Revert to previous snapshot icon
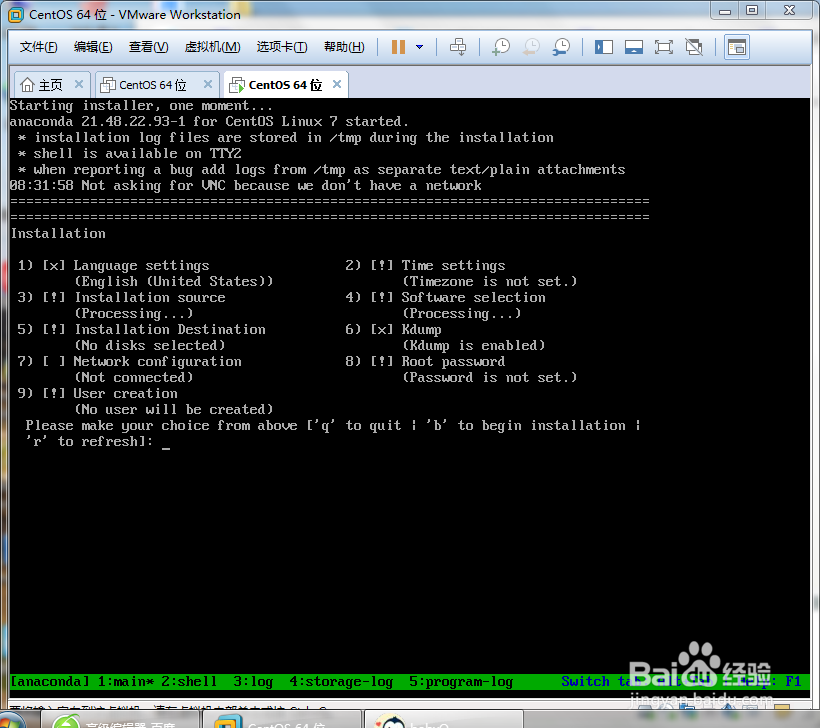The height and width of the screenshot is (728, 820). [531, 47]
